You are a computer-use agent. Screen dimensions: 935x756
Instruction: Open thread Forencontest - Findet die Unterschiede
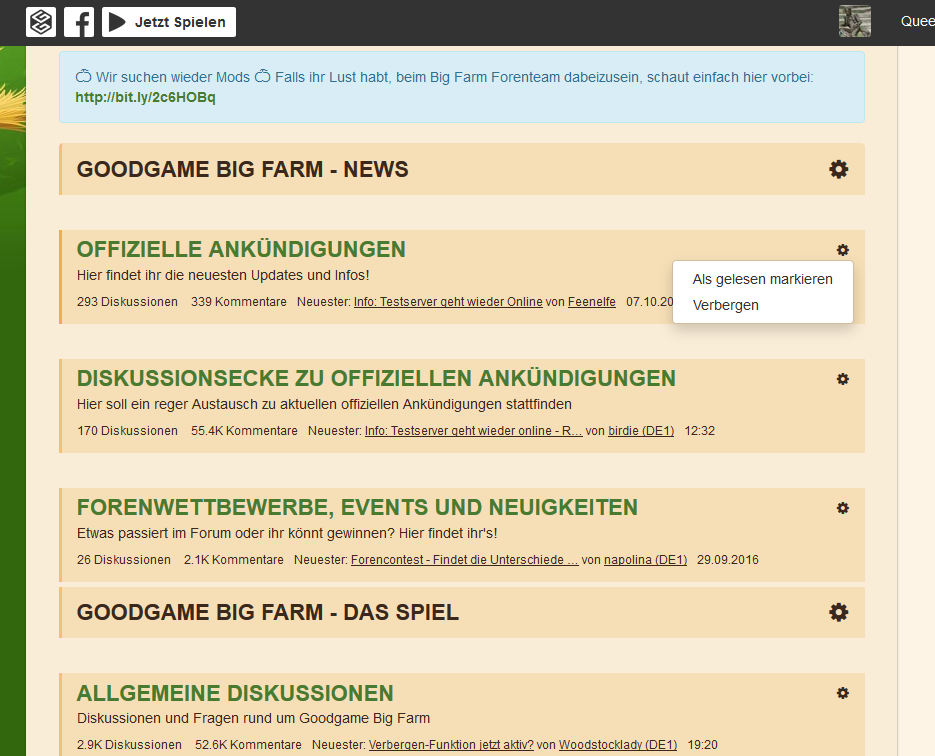pyautogui.click(x=465, y=560)
